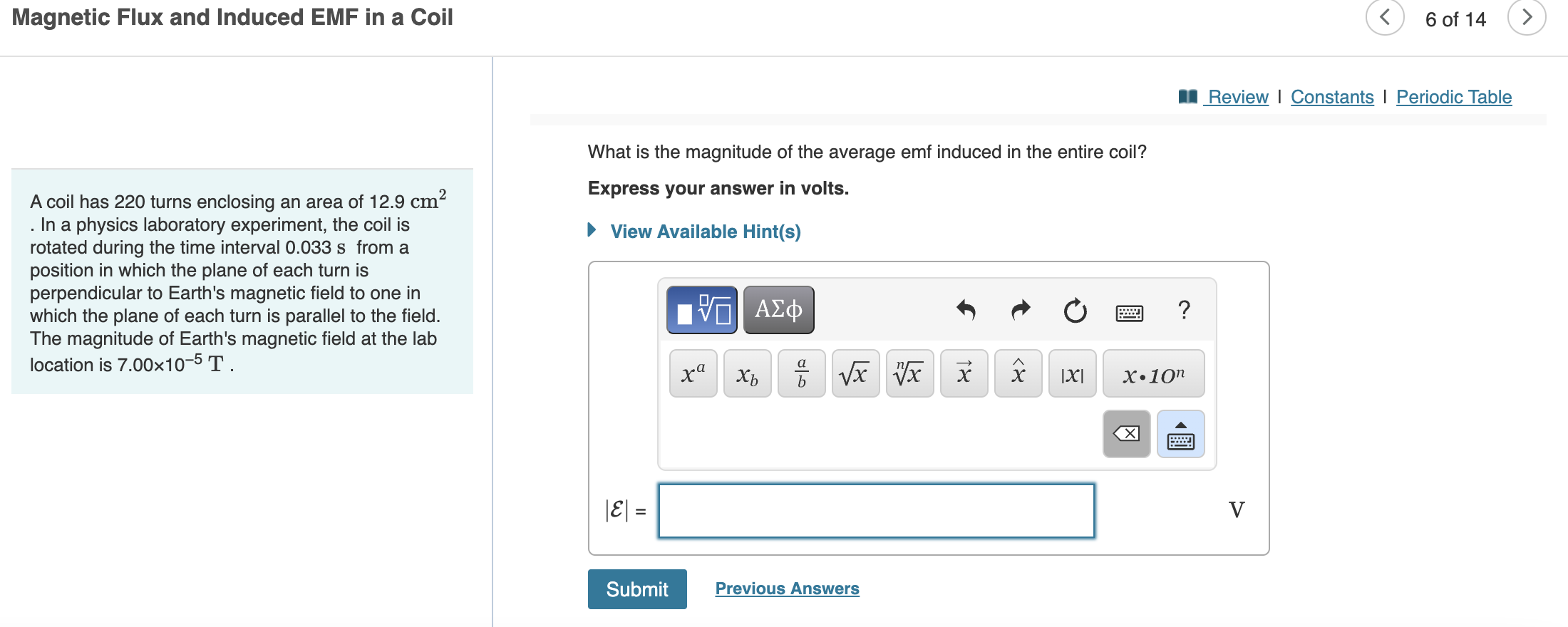Click the redo arrow icon
This screenshot has width=1568, height=627.
(1021, 310)
